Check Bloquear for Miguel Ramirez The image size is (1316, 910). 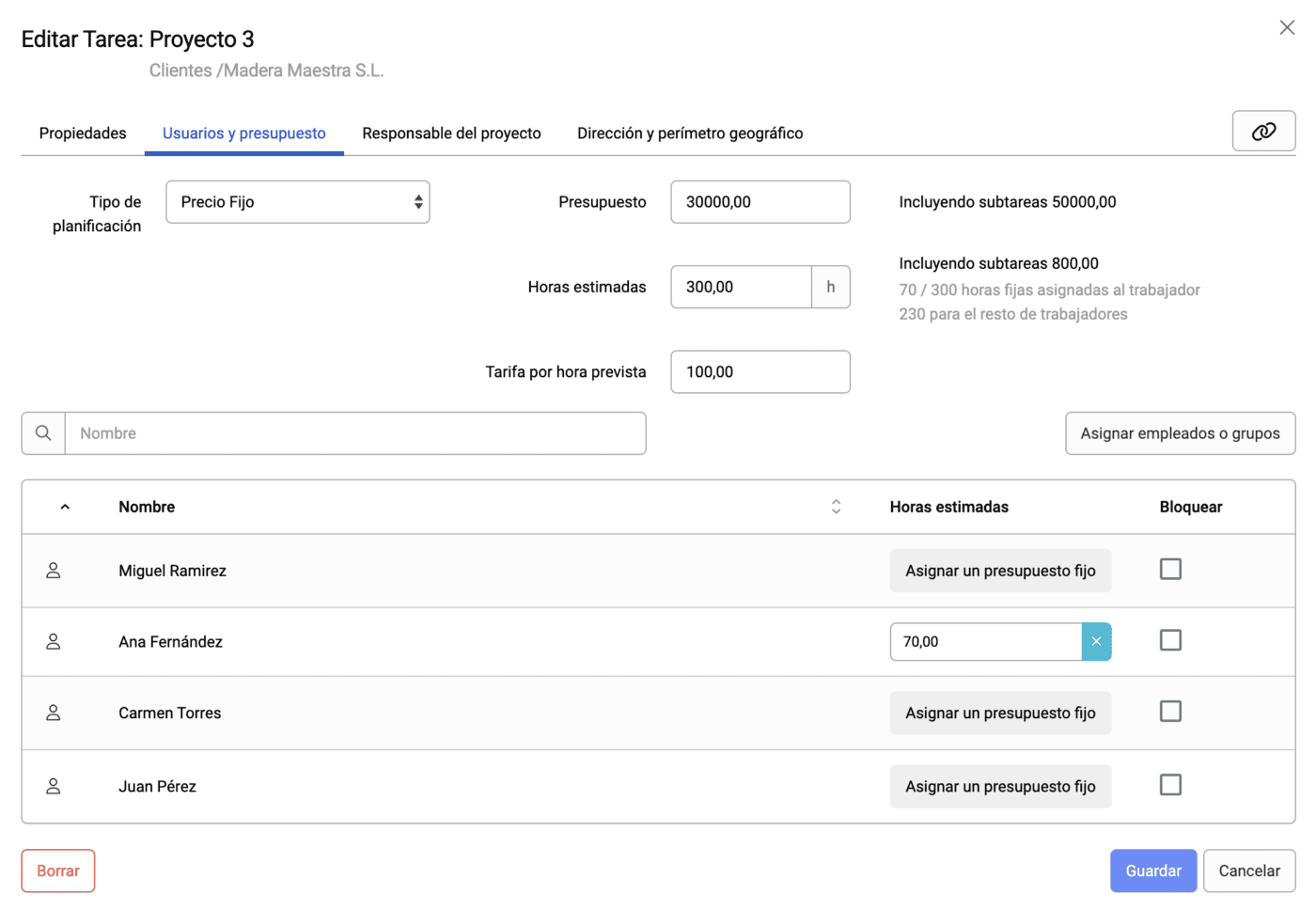point(1170,570)
